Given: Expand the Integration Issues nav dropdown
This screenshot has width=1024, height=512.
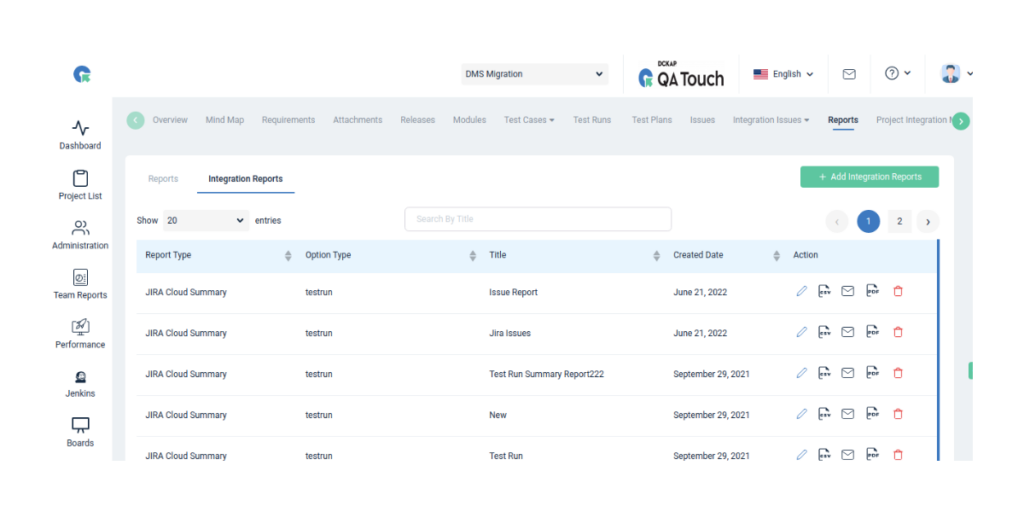Looking at the screenshot, I should 771,120.
